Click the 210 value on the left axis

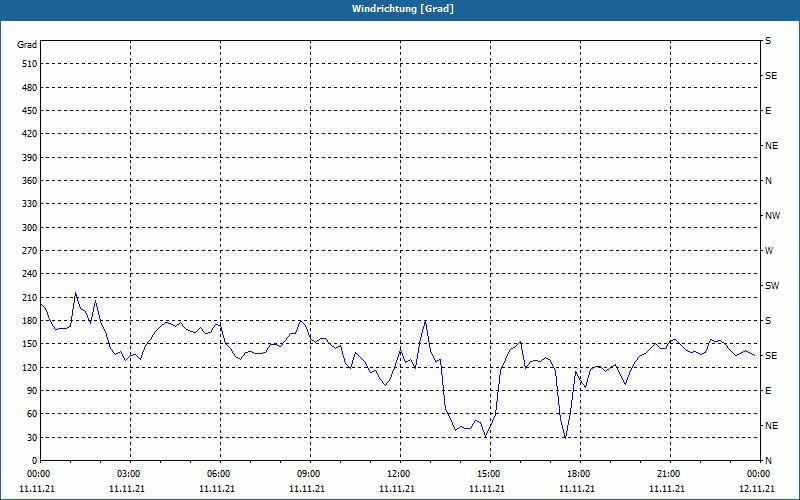[30, 297]
